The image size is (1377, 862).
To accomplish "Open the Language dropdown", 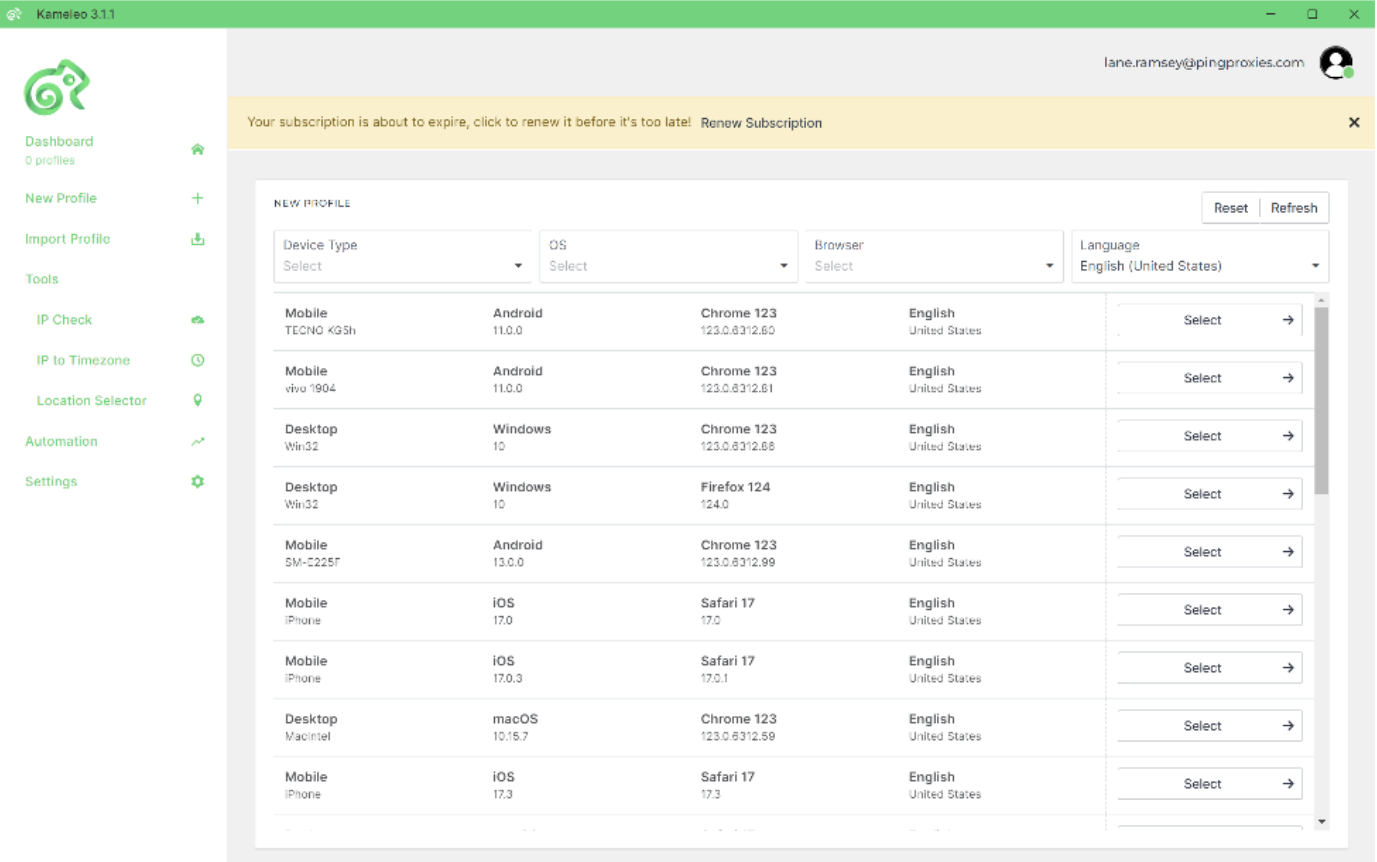I will coord(1200,256).
